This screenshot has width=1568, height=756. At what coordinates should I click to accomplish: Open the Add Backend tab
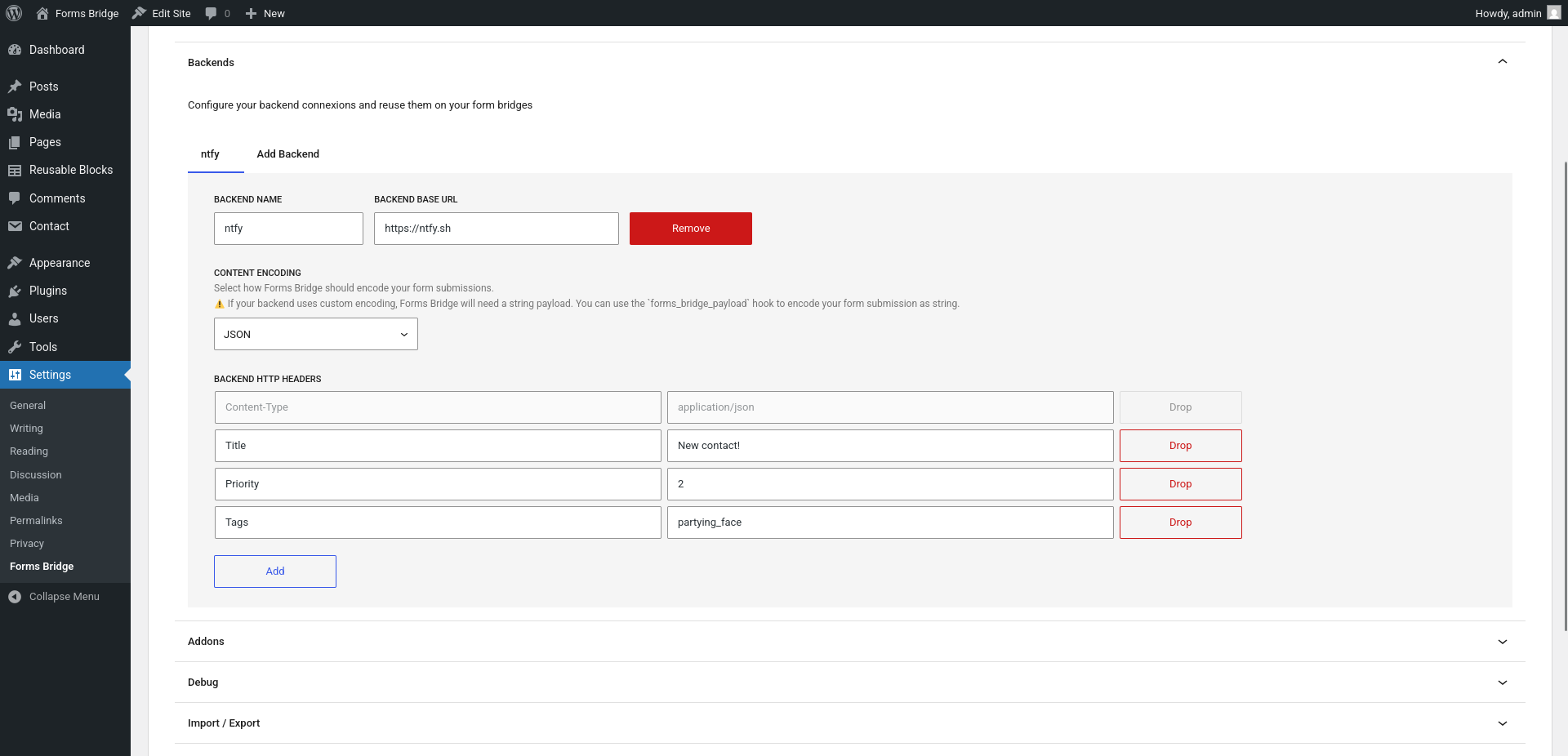(288, 154)
